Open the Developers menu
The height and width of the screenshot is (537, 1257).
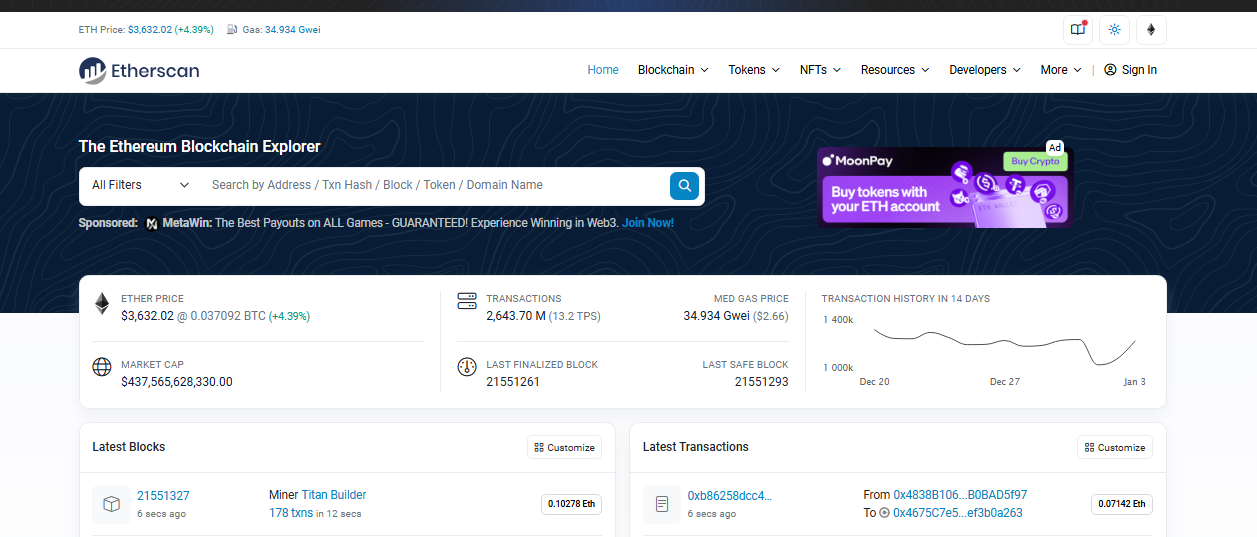(x=984, y=70)
